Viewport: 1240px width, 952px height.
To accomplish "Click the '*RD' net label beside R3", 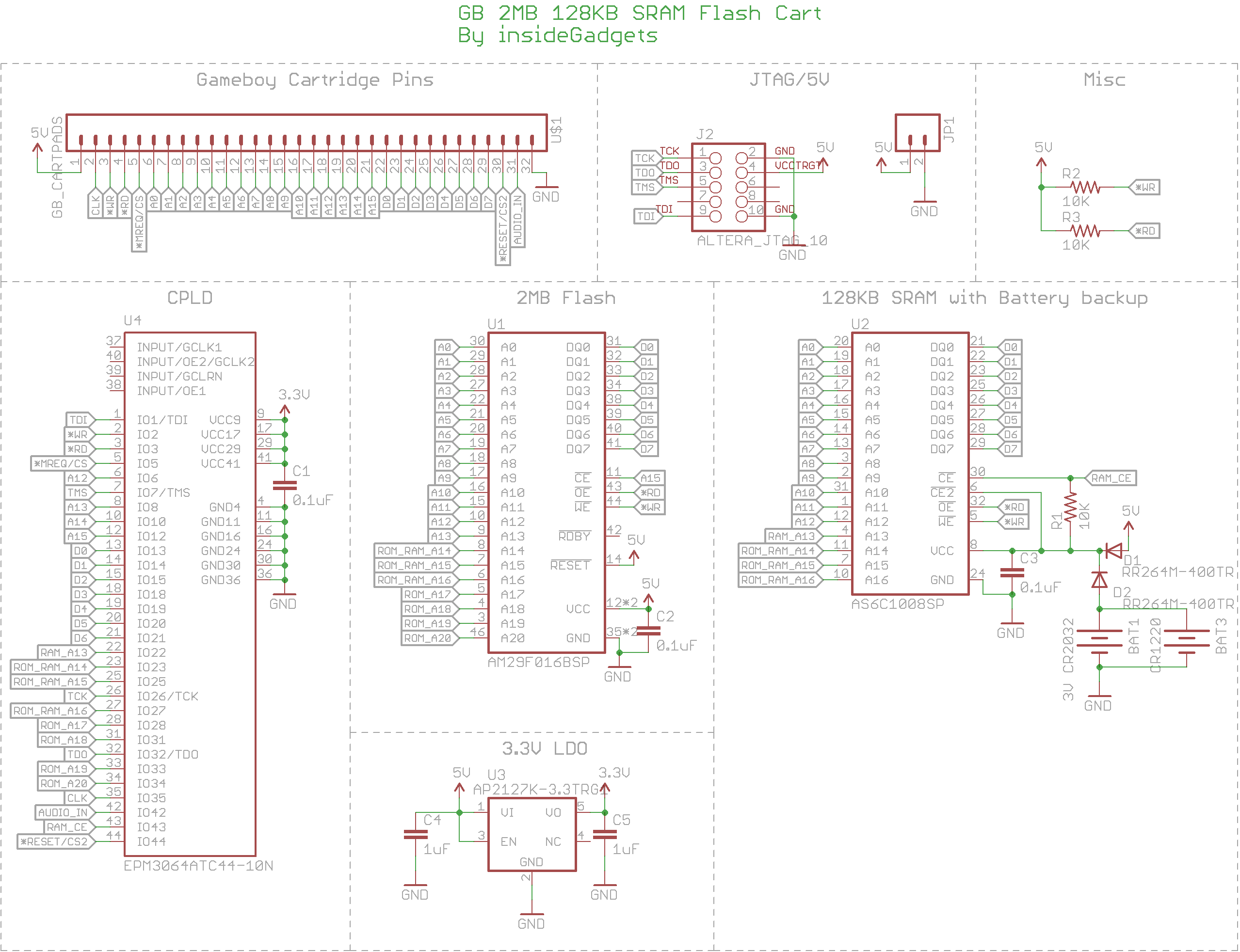I will click(x=1144, y=231).
